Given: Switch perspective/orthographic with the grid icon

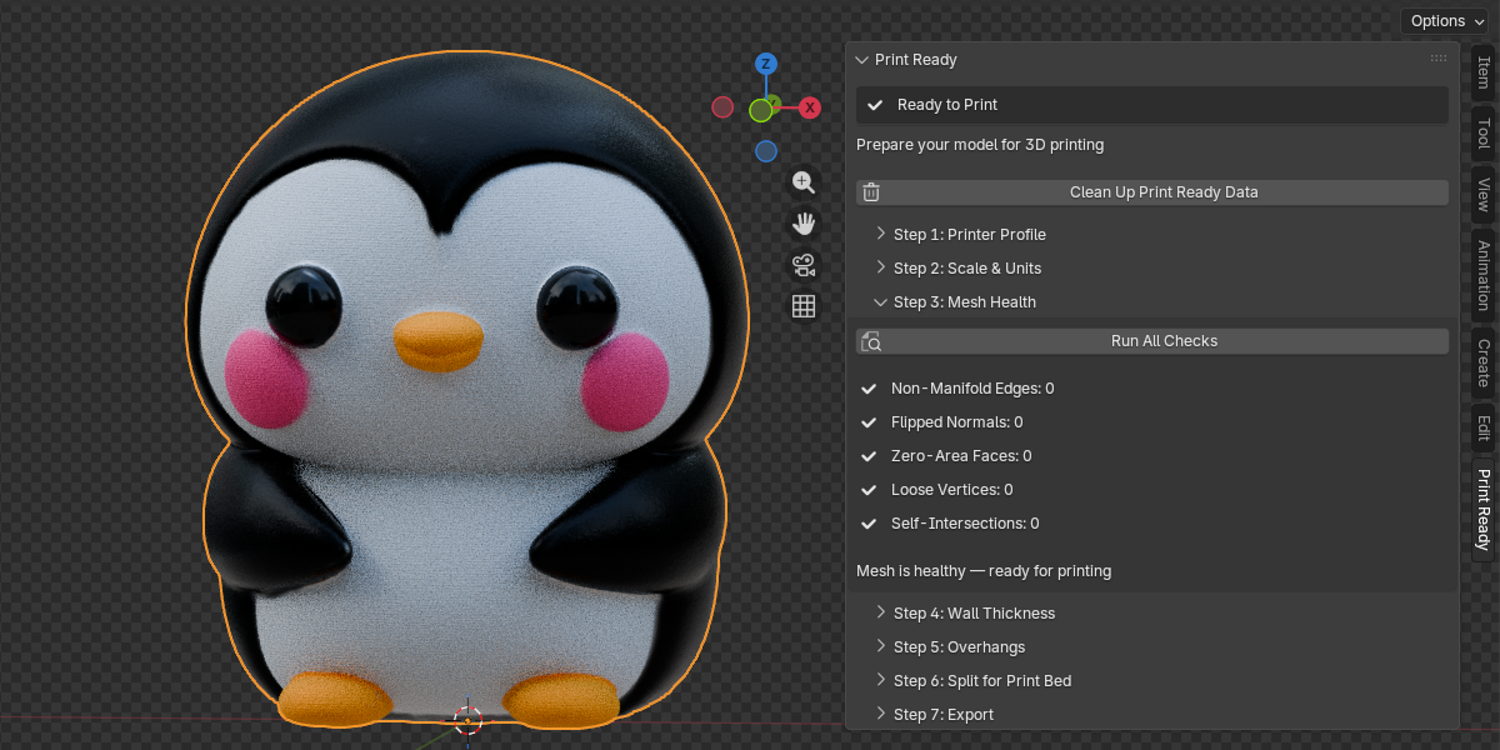Looking at the screenshot, I should (x=804, y=306).
